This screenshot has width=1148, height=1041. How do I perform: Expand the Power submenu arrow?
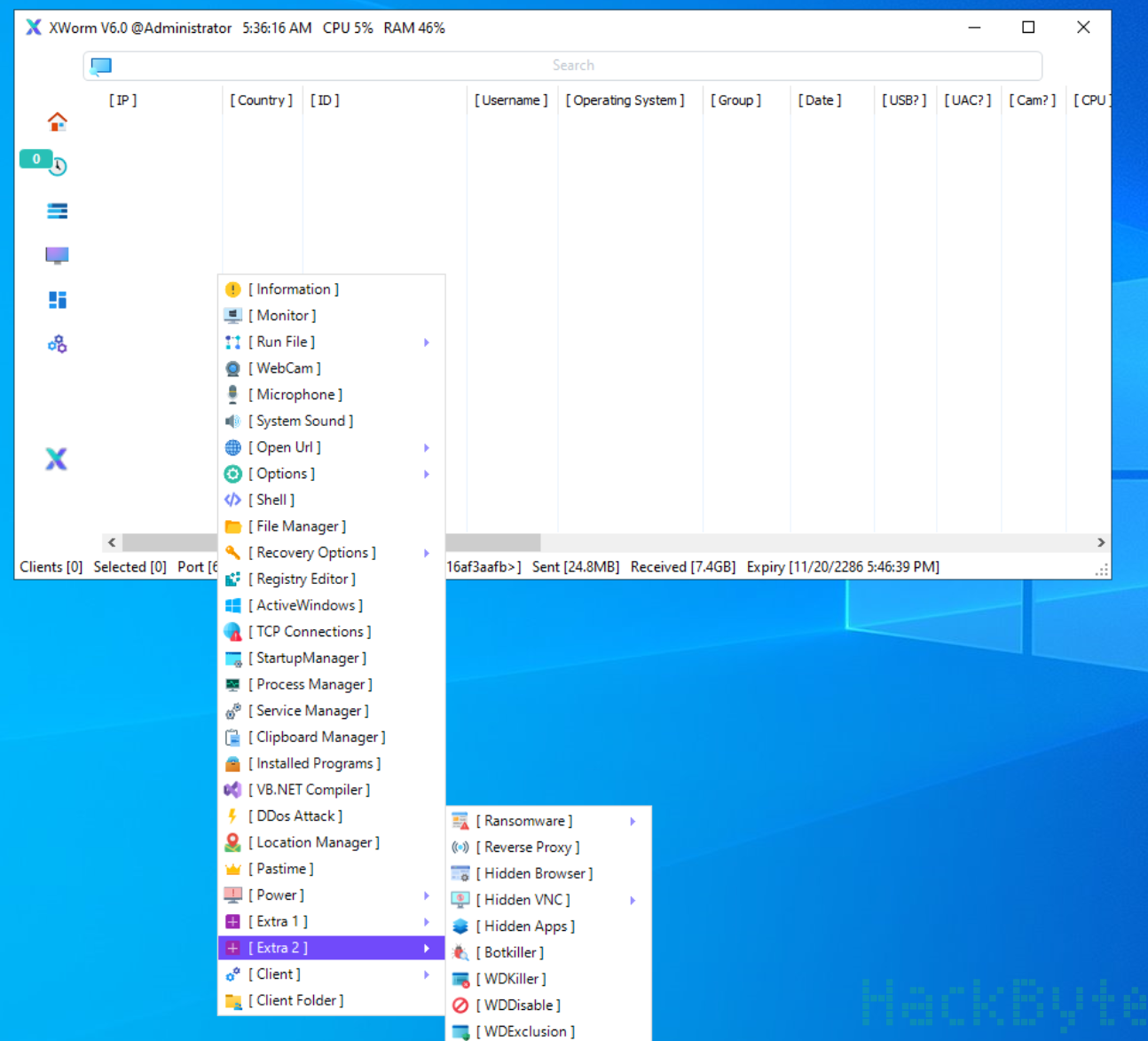427,895
